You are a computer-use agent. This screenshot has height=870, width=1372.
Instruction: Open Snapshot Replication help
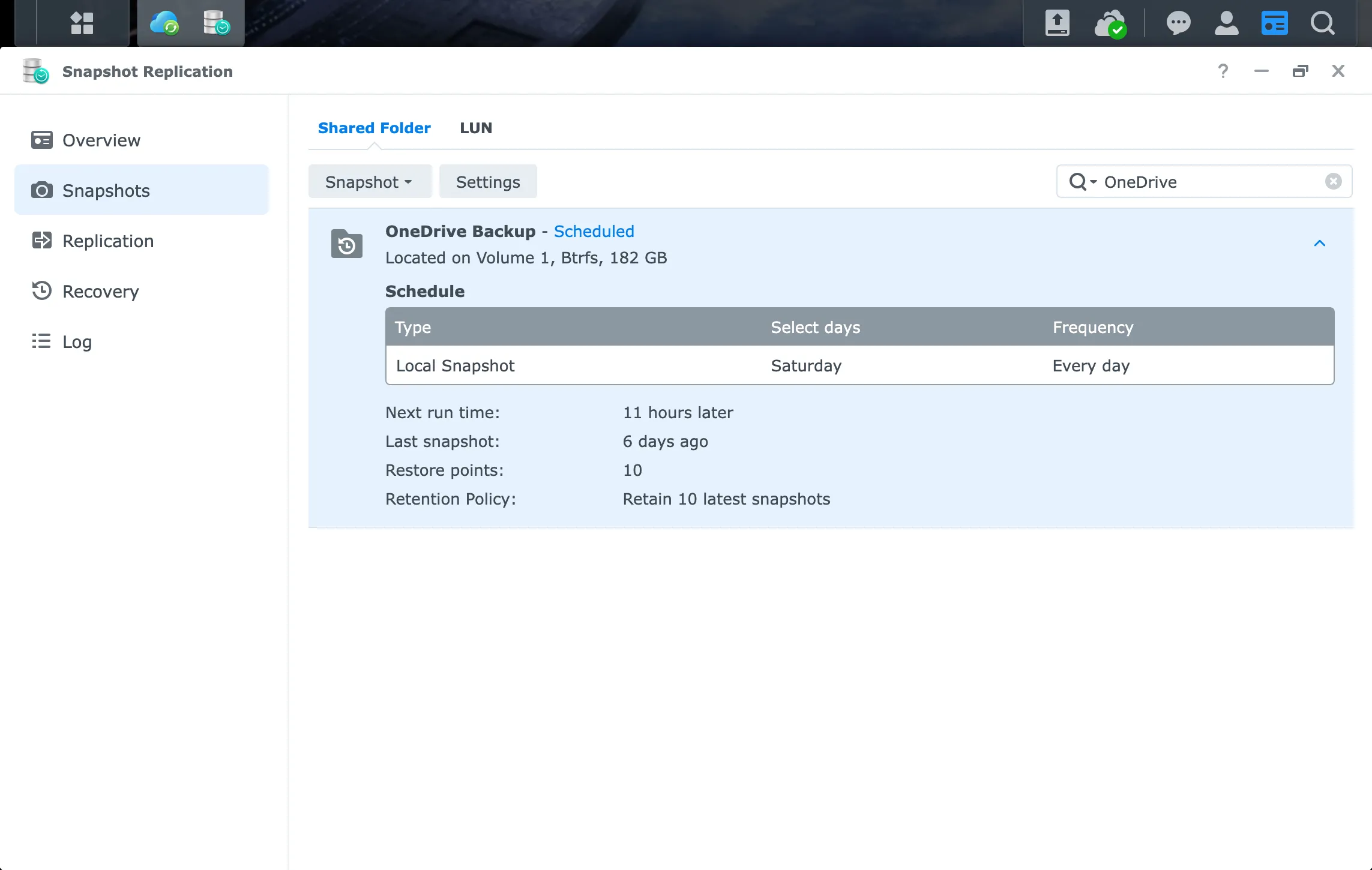pyautogui.click(x=1223, y=71)
